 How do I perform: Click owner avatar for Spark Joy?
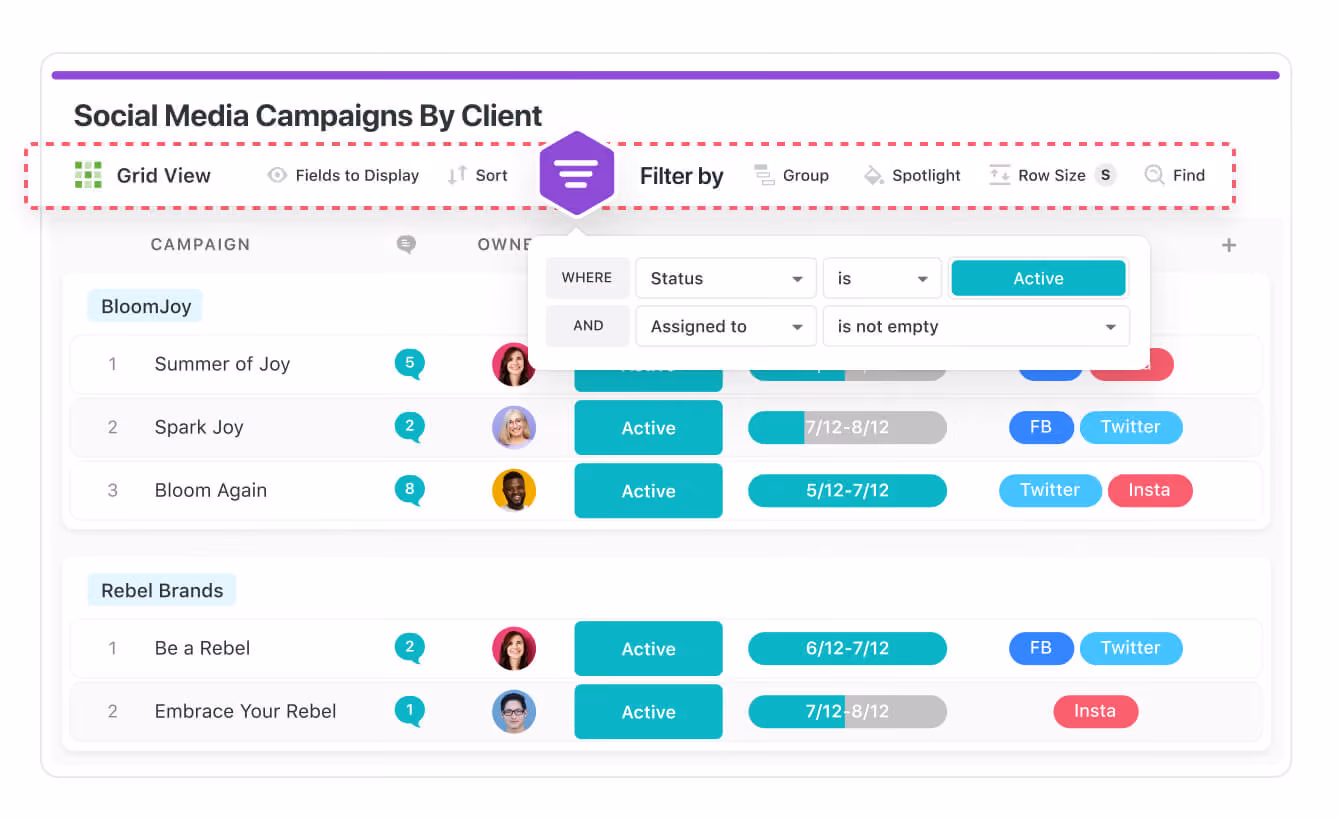pyautogui.click(x=514, y=427)
